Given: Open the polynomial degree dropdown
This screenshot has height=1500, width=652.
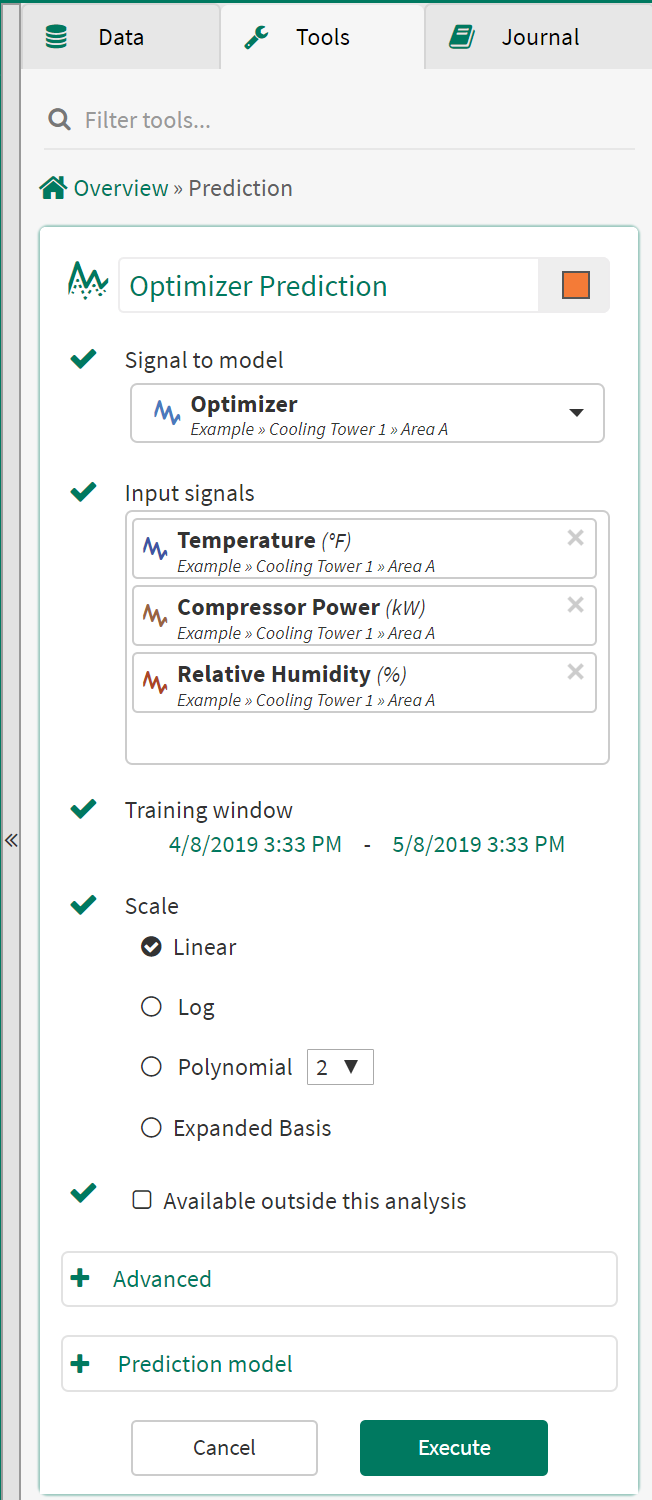Looking at the screenshot, I should (340, 1067).
